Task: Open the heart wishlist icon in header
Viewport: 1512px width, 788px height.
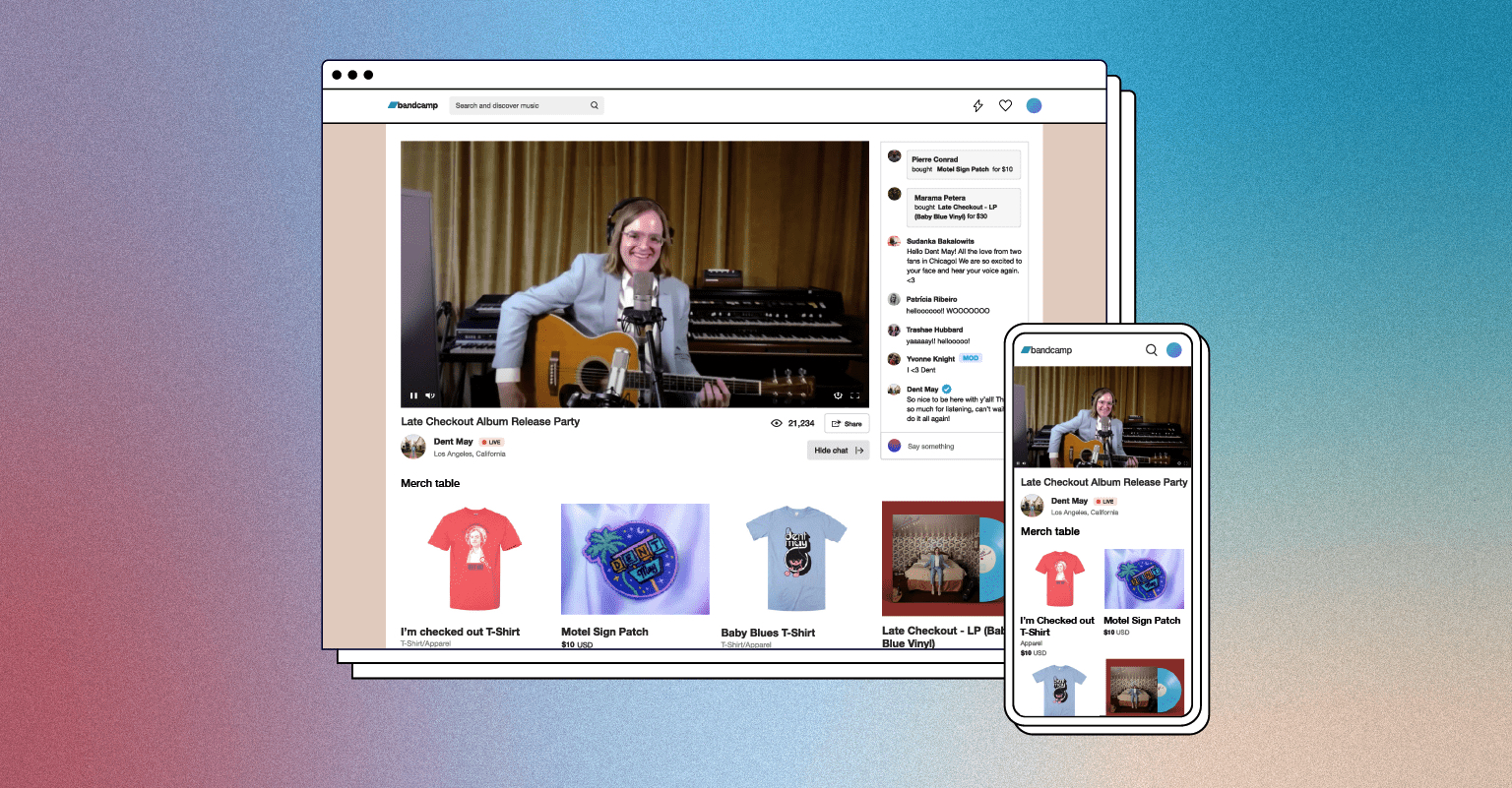Action: [1005, 105]
